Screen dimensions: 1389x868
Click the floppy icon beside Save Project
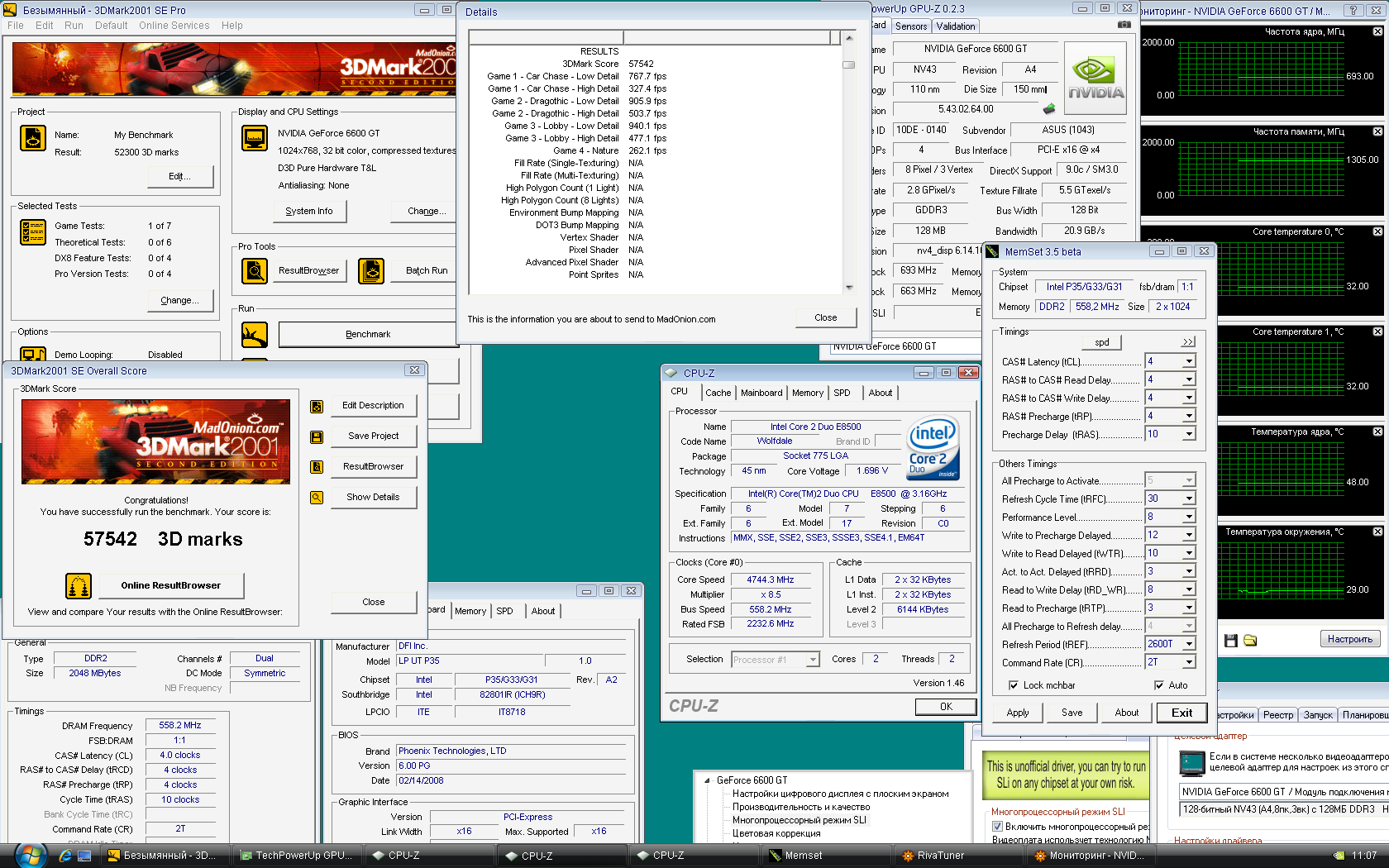click(x=317, y=436)
